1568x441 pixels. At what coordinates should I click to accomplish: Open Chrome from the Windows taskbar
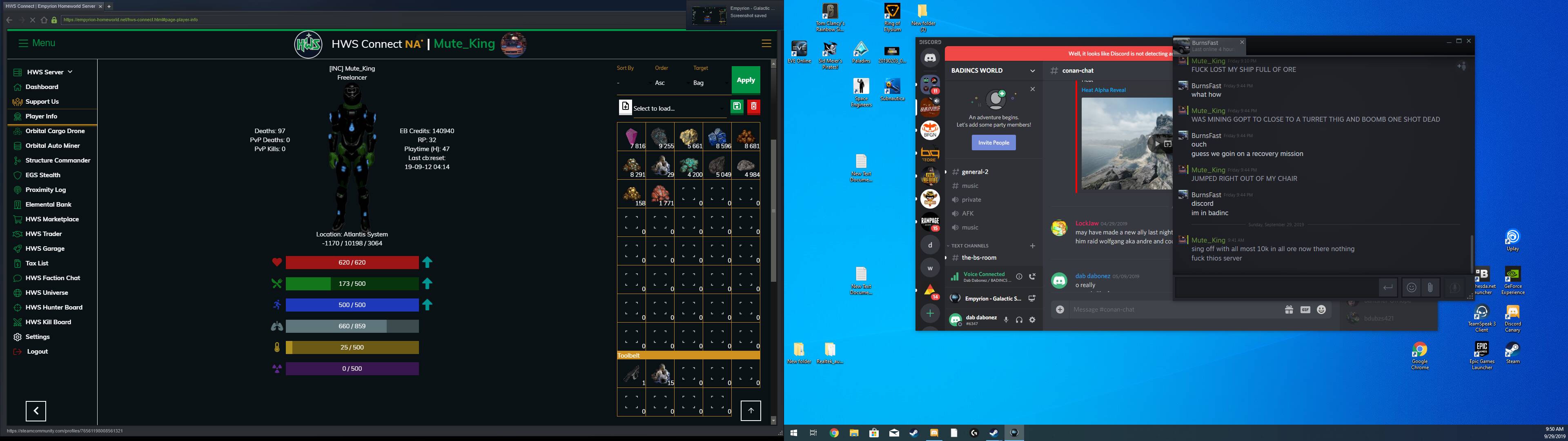pyautogui.click(x=834, y=433)
